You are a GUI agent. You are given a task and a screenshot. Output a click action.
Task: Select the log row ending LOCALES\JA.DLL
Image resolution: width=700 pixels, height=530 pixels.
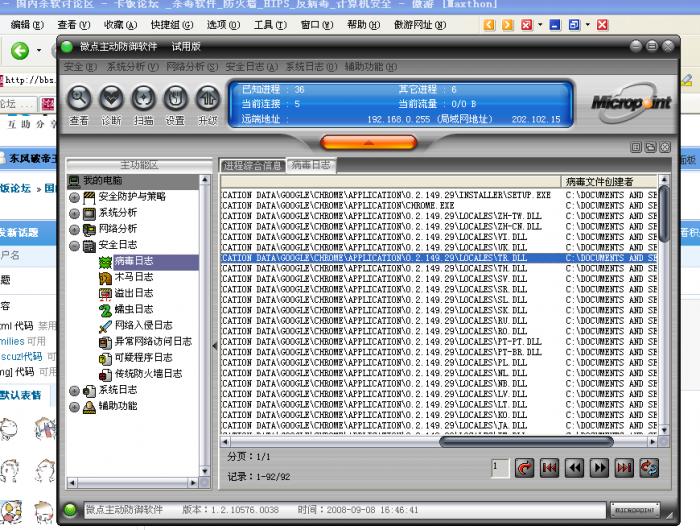click(x=439, y=426)
